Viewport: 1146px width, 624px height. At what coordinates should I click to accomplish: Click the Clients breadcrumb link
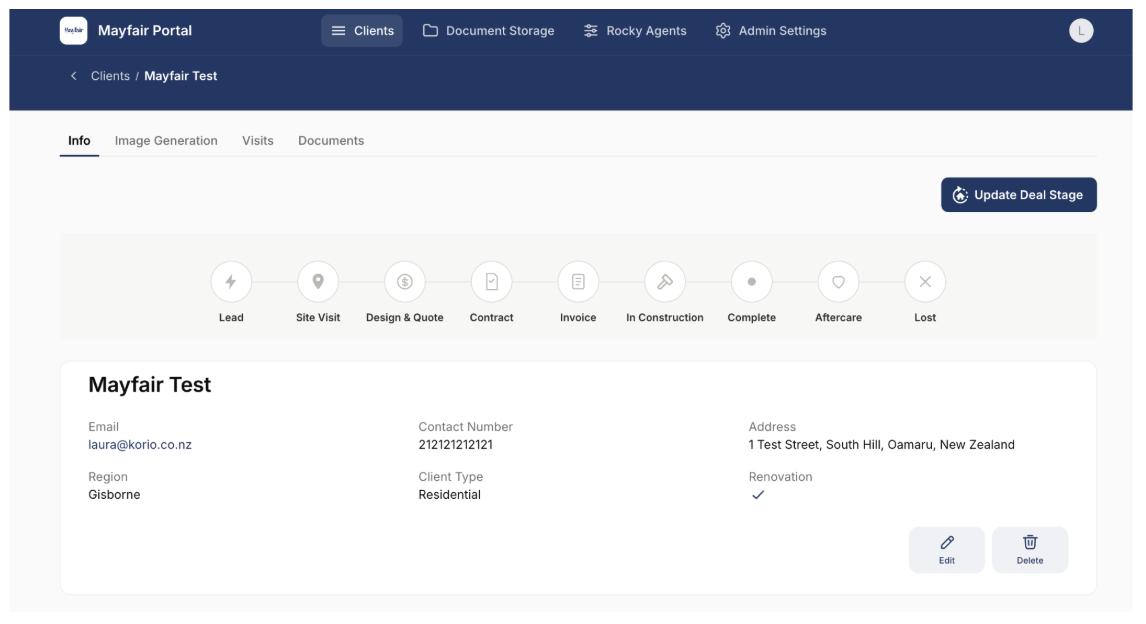click(110, 76)
